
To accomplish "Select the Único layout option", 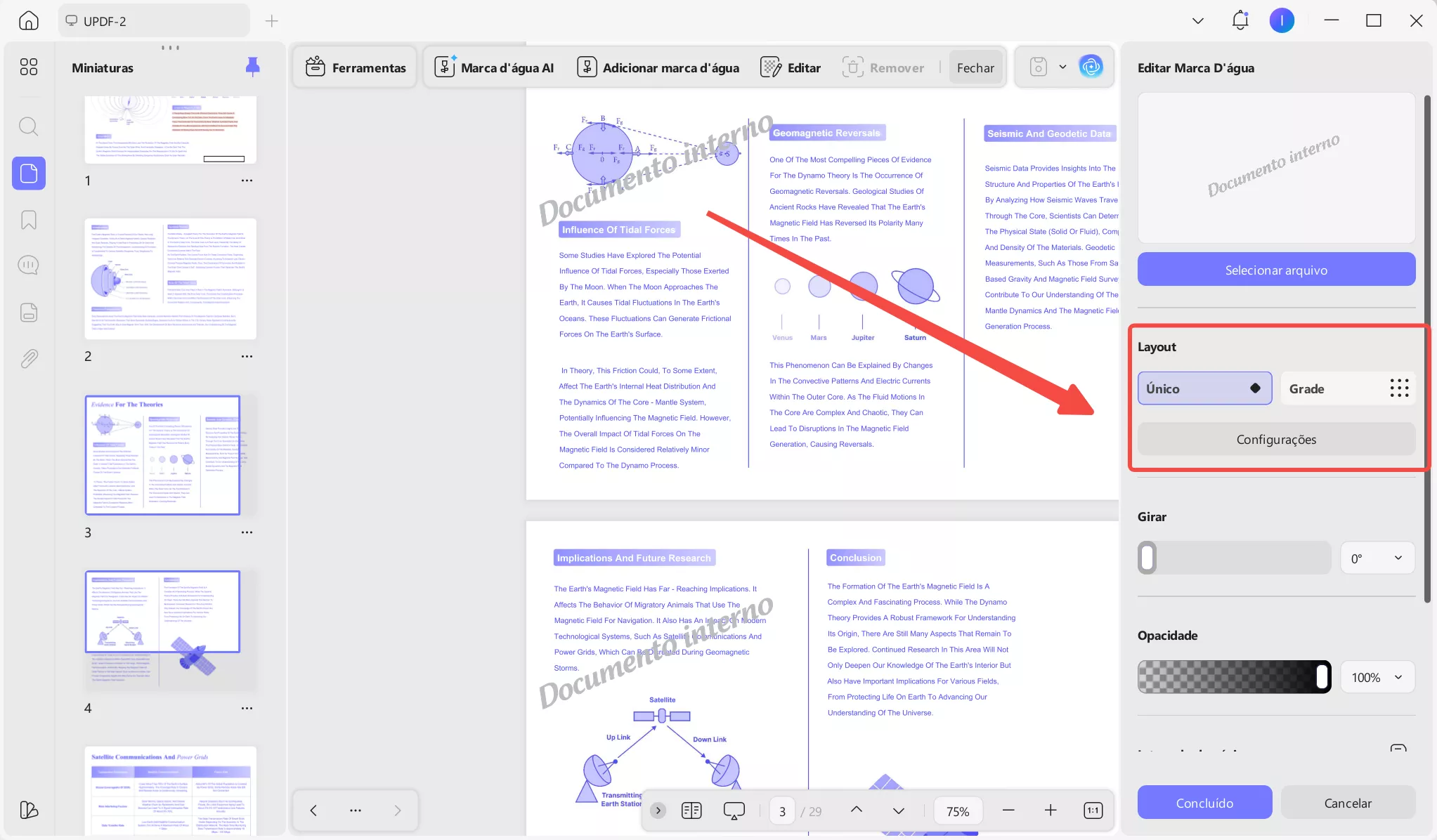I will (1204, 388).
